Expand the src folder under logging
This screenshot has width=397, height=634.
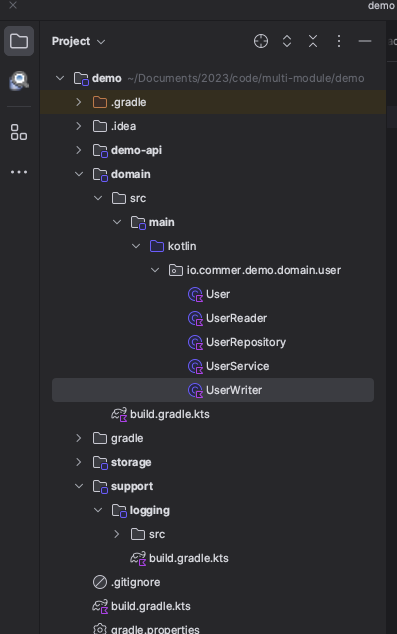click(x=117, y=534)
